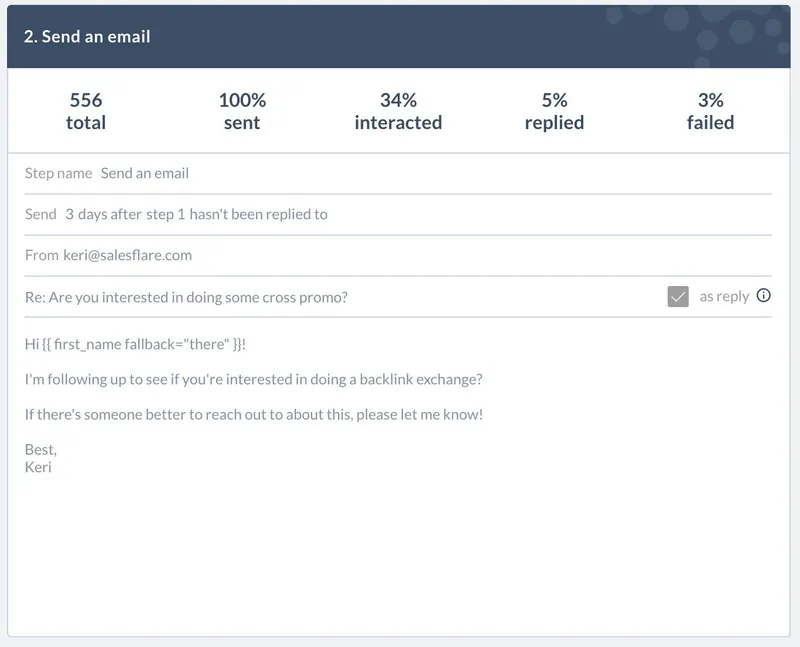This screenshot has height=647, width=800.
Task: Click the 2. Send an email header
Action: pos(87,37)
